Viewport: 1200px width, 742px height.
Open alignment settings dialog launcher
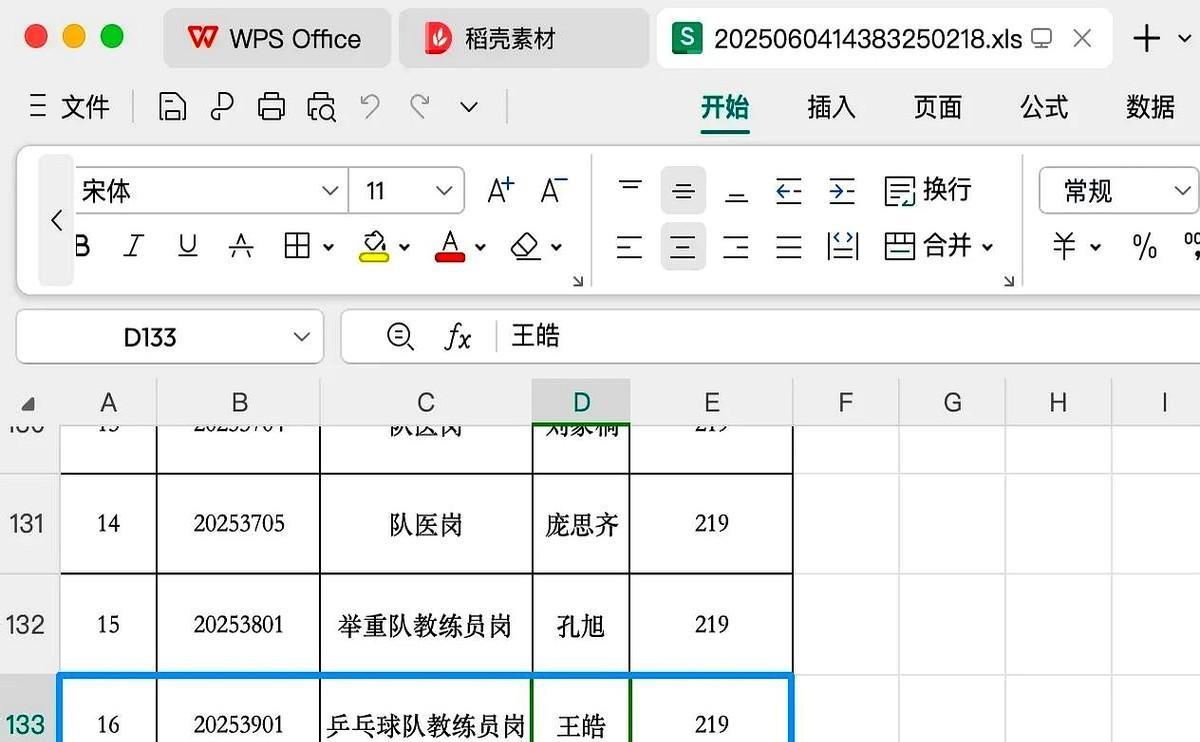pos(1009,283)
